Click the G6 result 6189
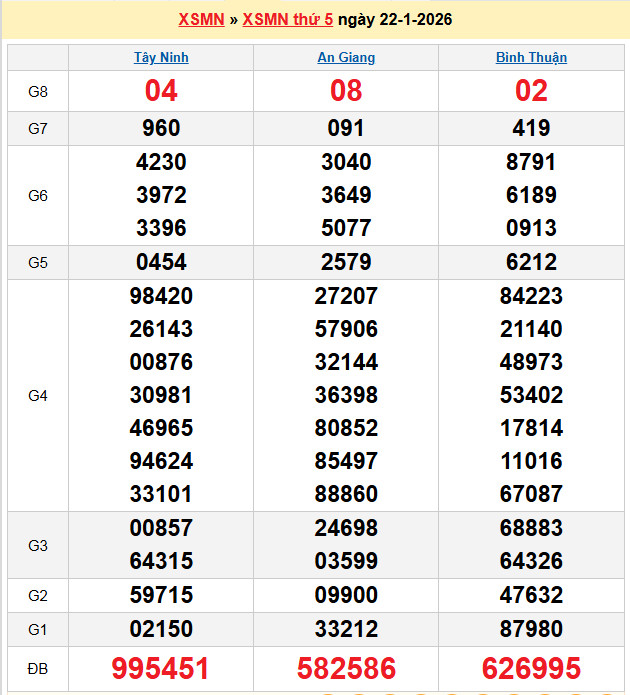 (531, 195)
